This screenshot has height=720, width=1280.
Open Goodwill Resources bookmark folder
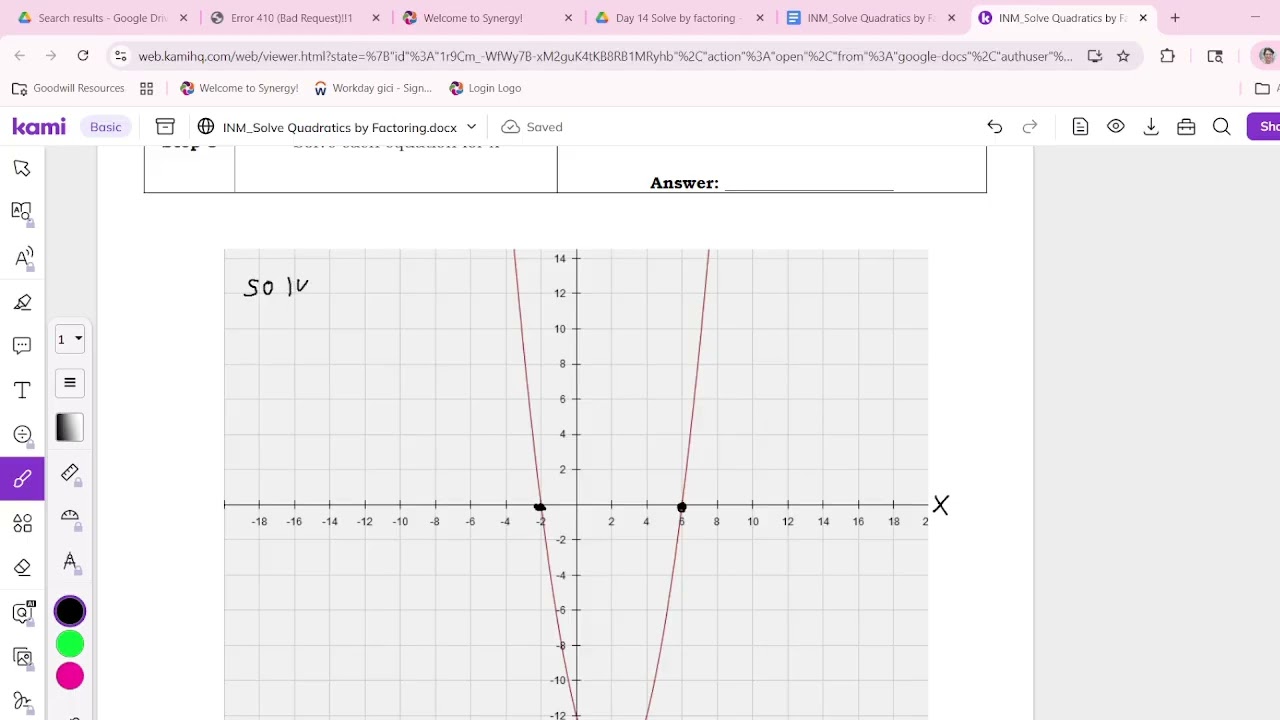(x=68, y=88)
